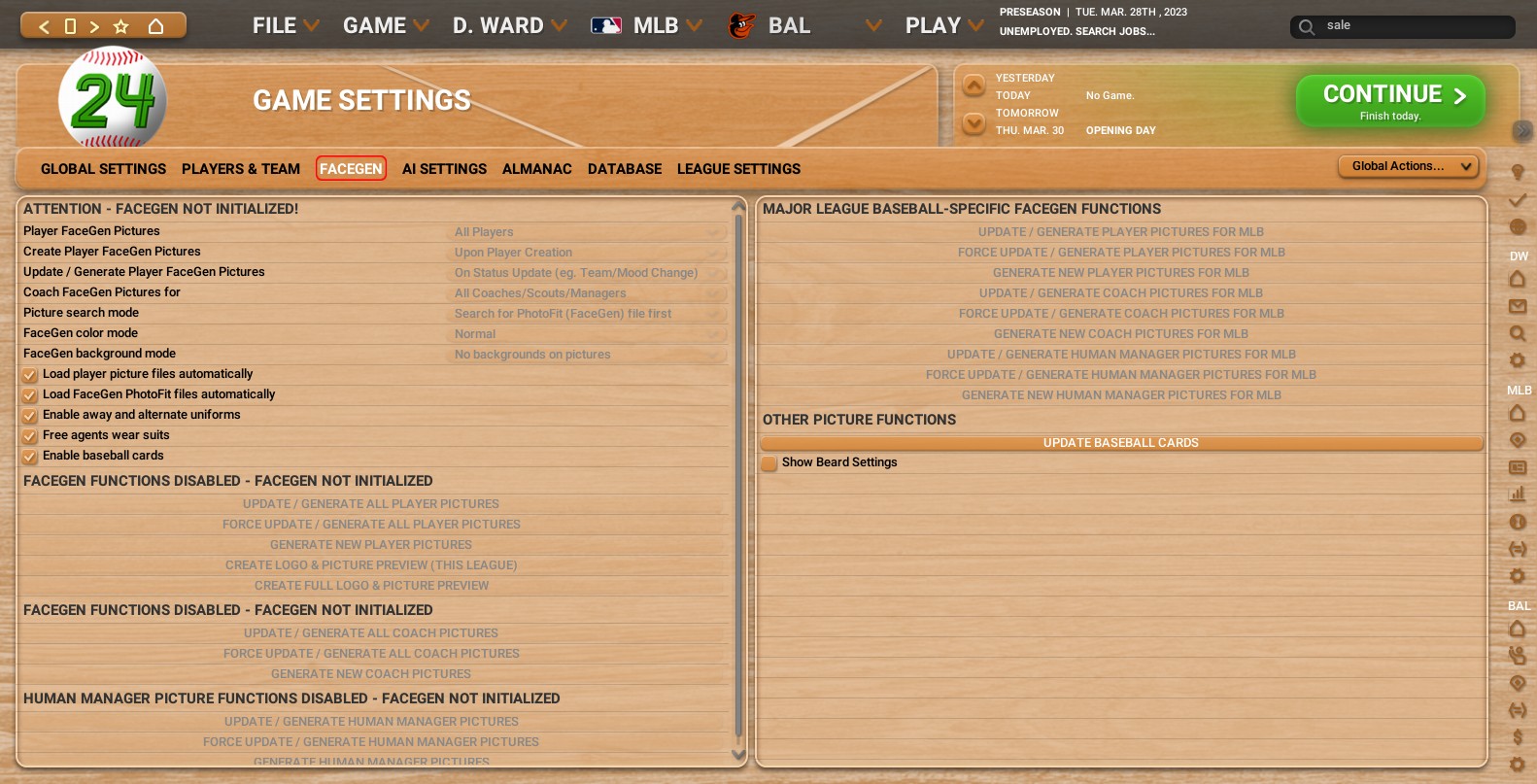Open the FaceGen color mode dropdown
The height and width of the screenshot is (784, 1537).
(x=589, y=334)
